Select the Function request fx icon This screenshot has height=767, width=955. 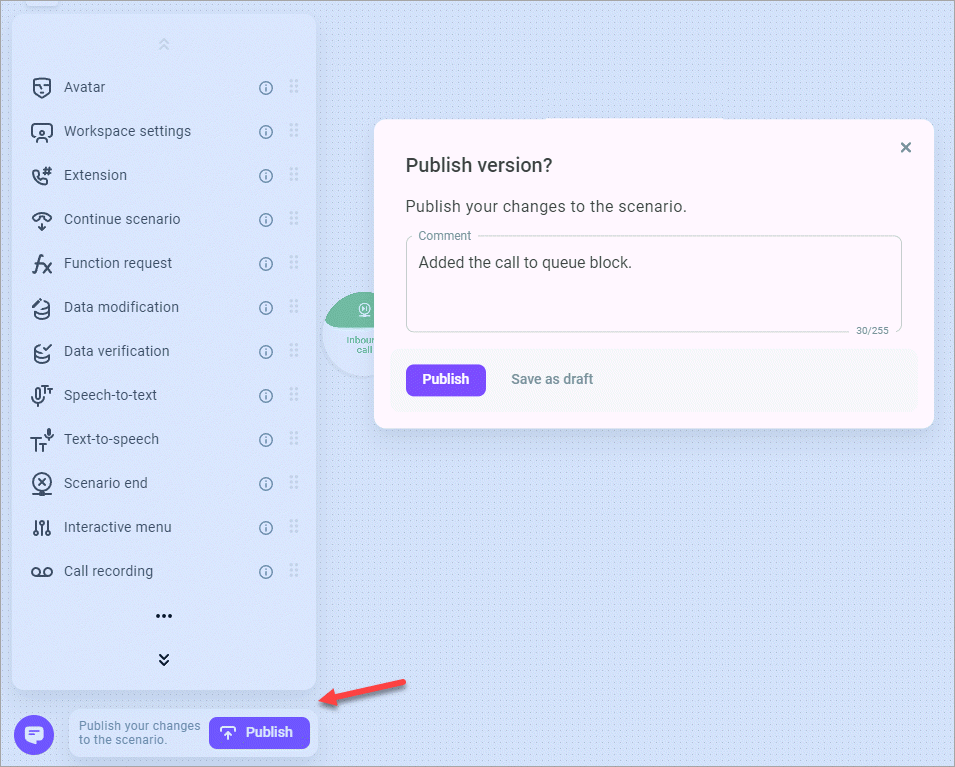[41, 264]
